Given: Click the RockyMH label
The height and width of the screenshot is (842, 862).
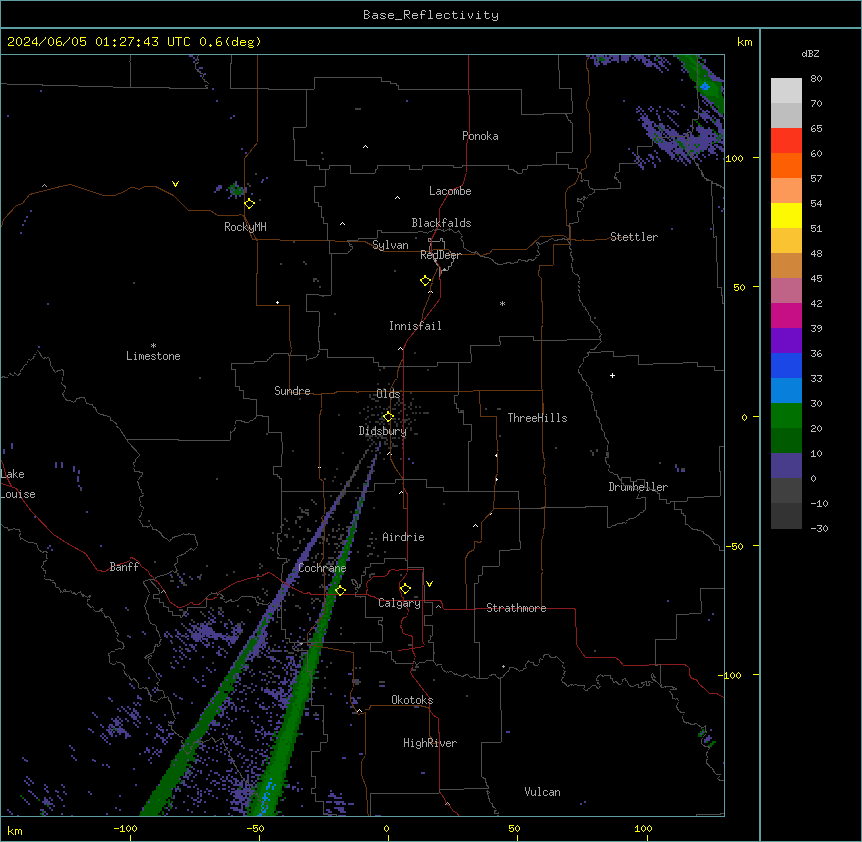Looking at the screenshot, I should (245, 227).
